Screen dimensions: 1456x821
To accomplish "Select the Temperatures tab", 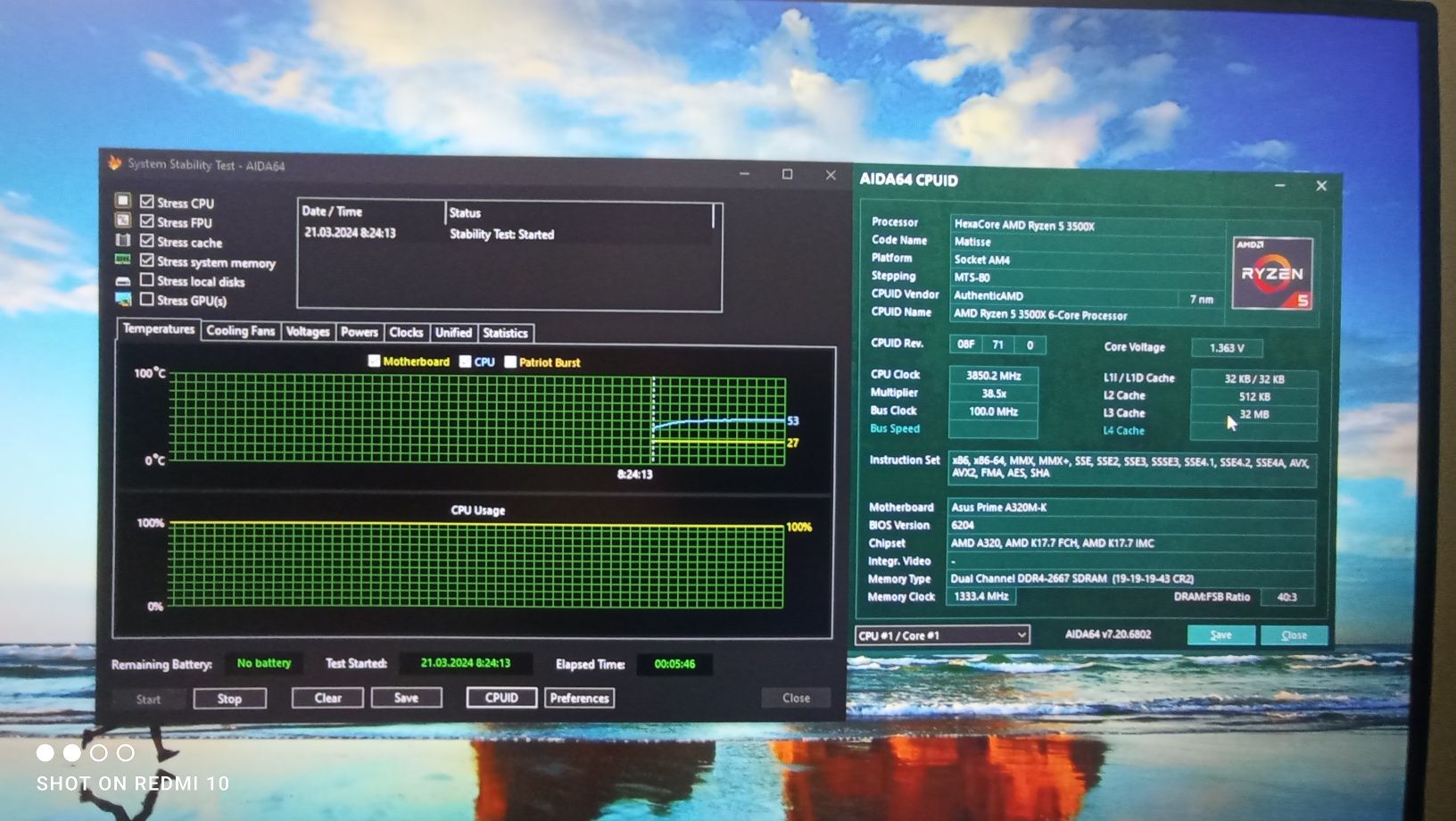I will (x=158, y=329).
